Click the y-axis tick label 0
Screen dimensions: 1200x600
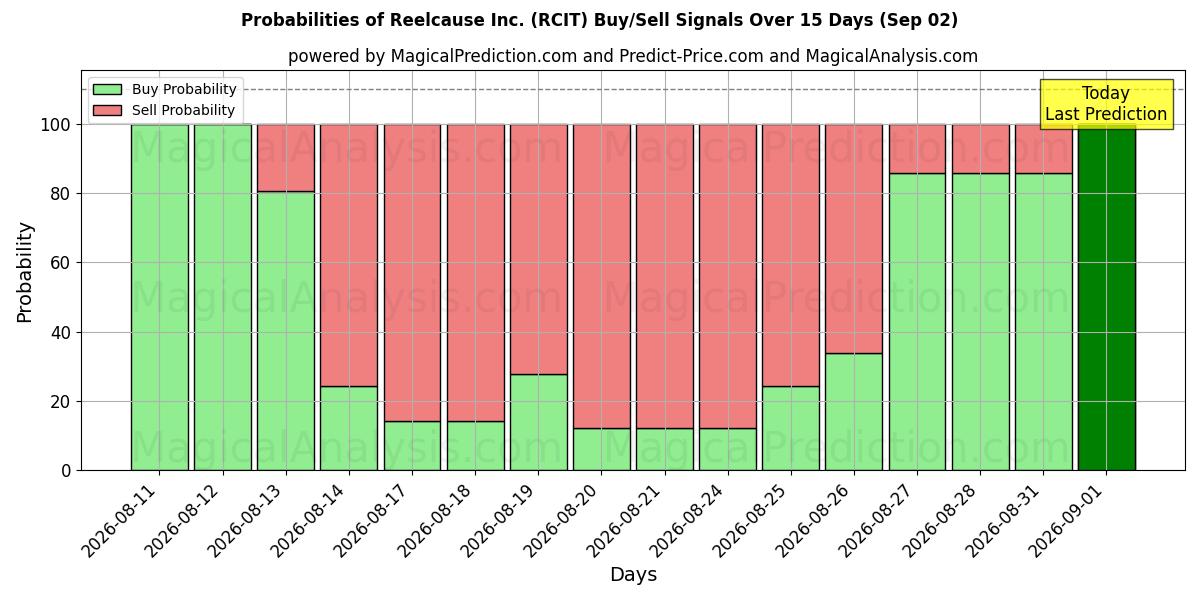pyautogui.click(x=68, y=470)
